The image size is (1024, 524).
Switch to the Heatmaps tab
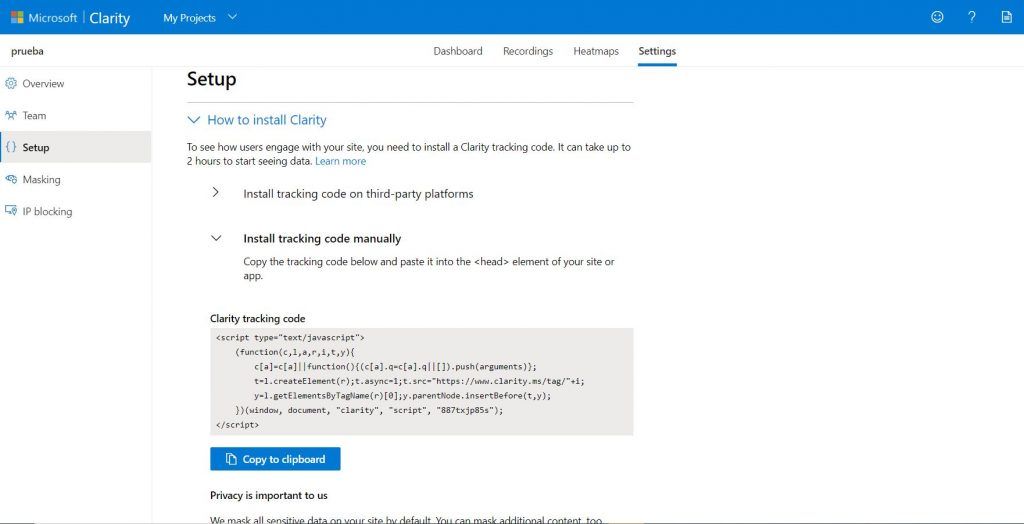pos(596,51)
